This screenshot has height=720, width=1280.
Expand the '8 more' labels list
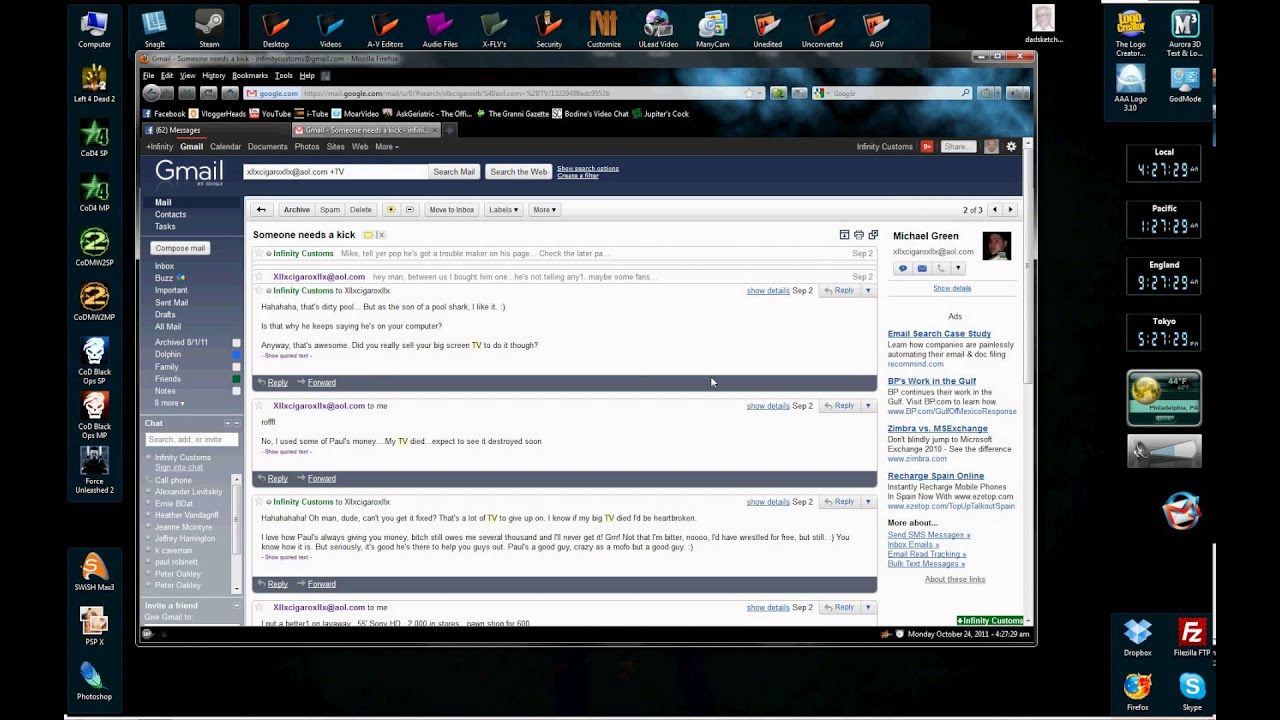169,403
